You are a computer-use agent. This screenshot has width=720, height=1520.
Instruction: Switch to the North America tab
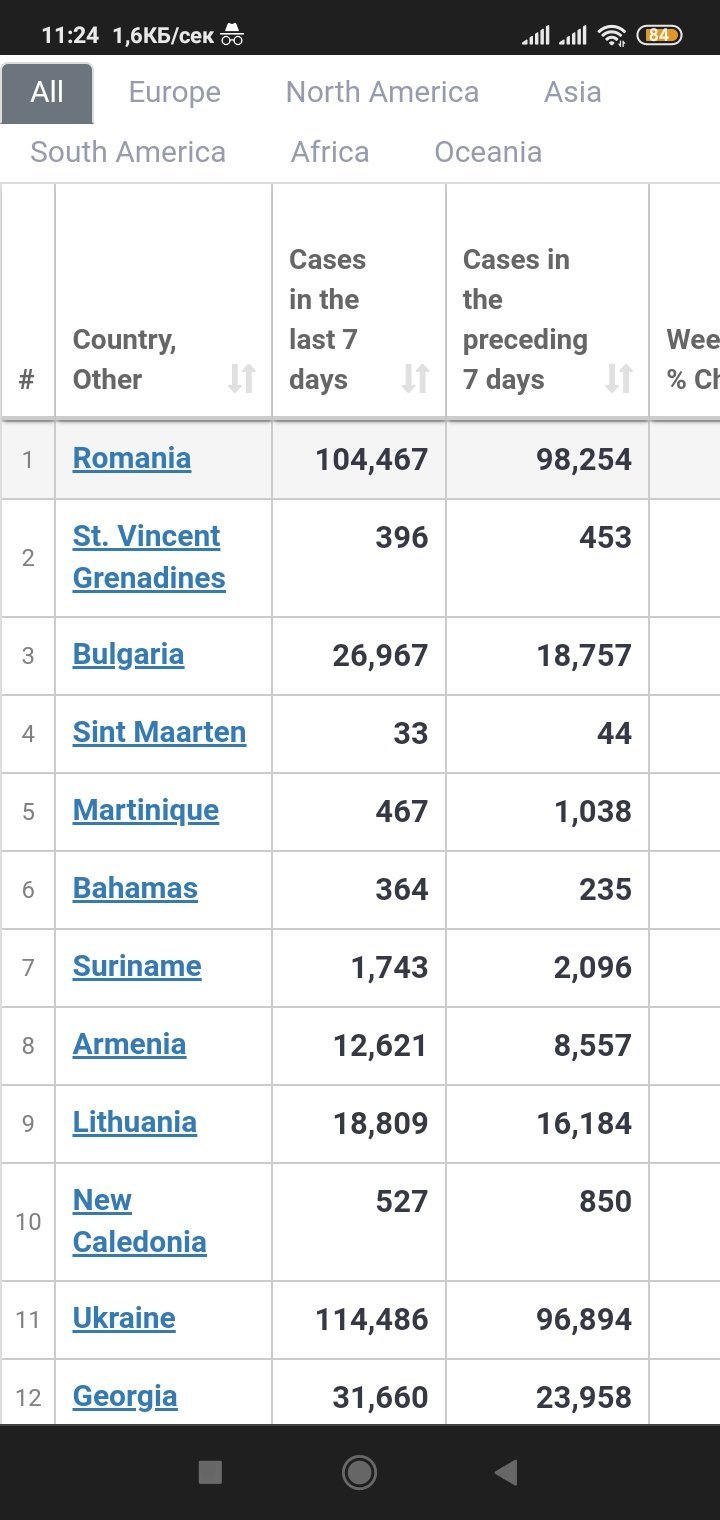(382, 93)
